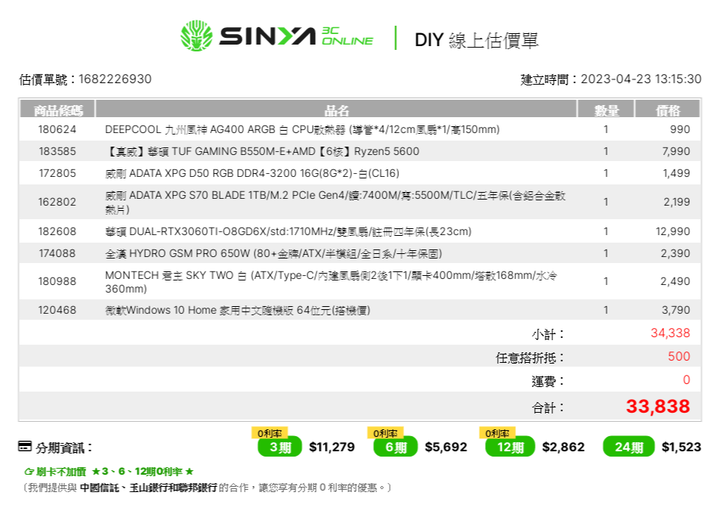Click the price 7,990
The width and height of the screenshot is (720, 511).
676,151
